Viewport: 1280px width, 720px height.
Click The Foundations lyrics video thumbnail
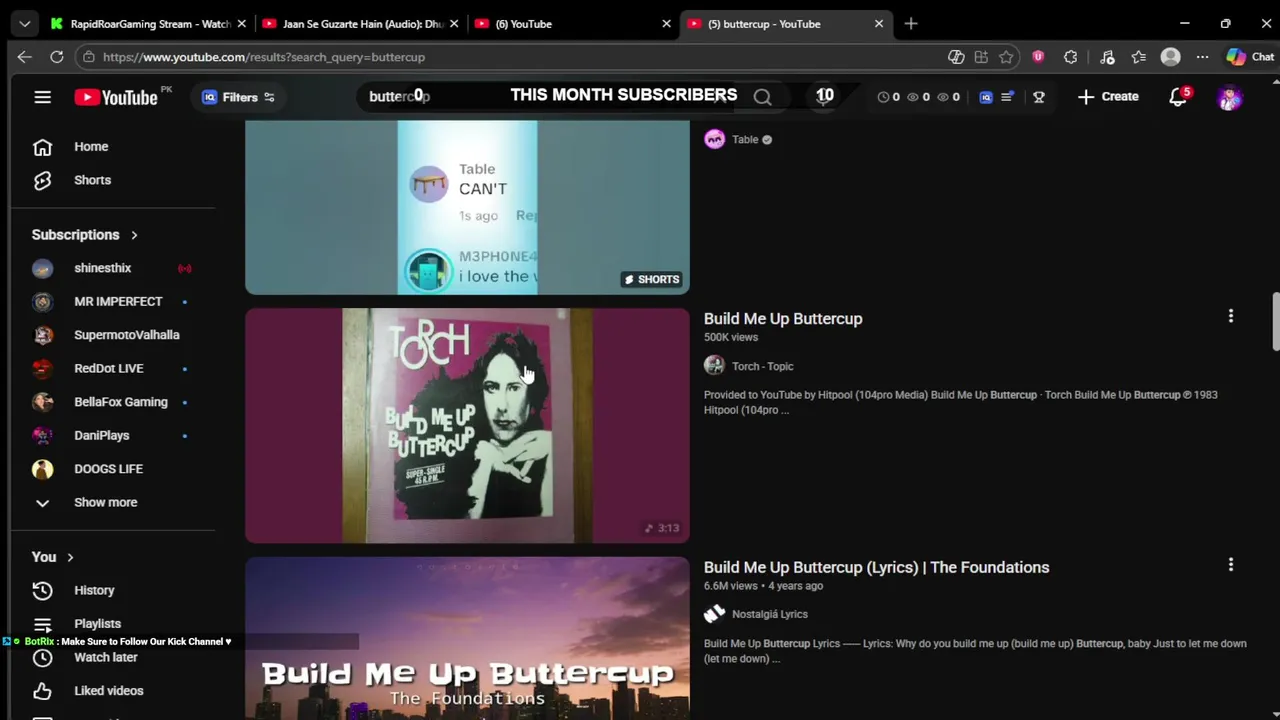coord(467,638)
